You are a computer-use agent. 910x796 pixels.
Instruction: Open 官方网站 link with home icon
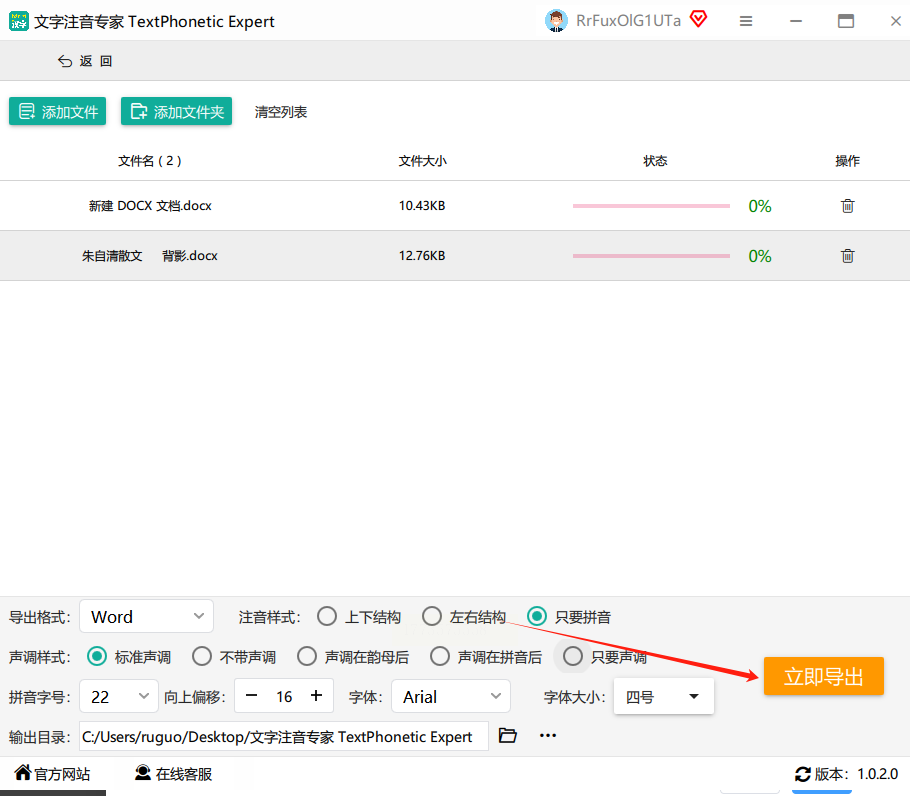pyautogui.click(x=52, y=773)
